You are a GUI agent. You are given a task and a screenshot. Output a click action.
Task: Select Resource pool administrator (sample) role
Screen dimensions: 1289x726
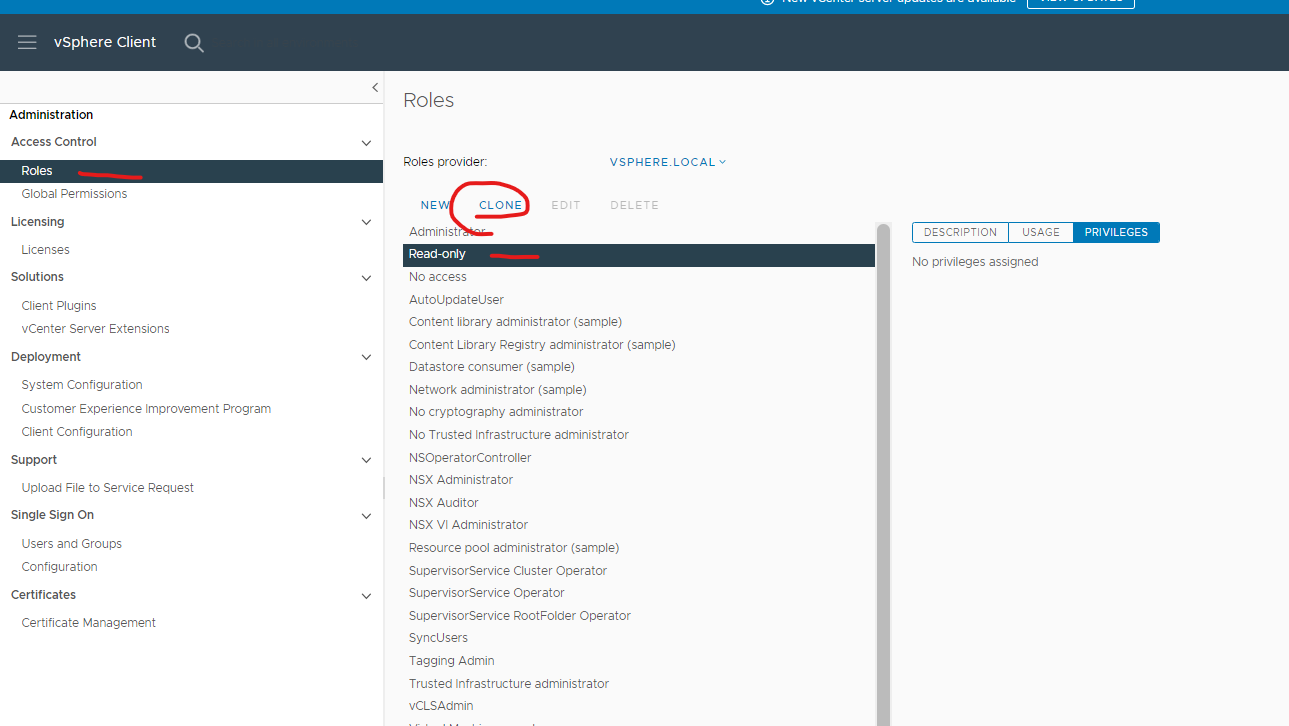(x=639, y=548)
